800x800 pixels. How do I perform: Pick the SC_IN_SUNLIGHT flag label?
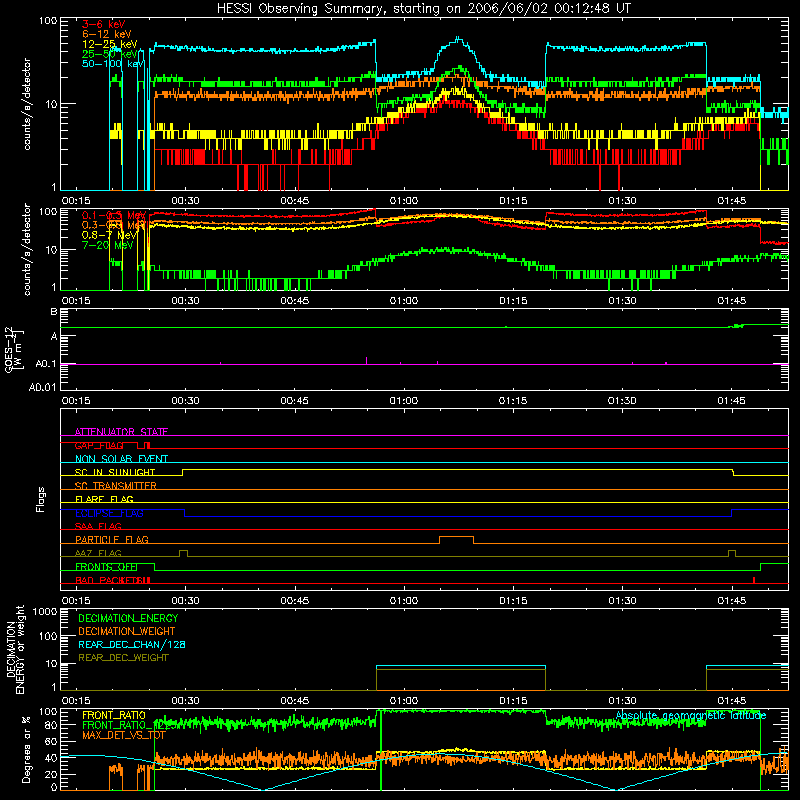click(x=115, y=472)
